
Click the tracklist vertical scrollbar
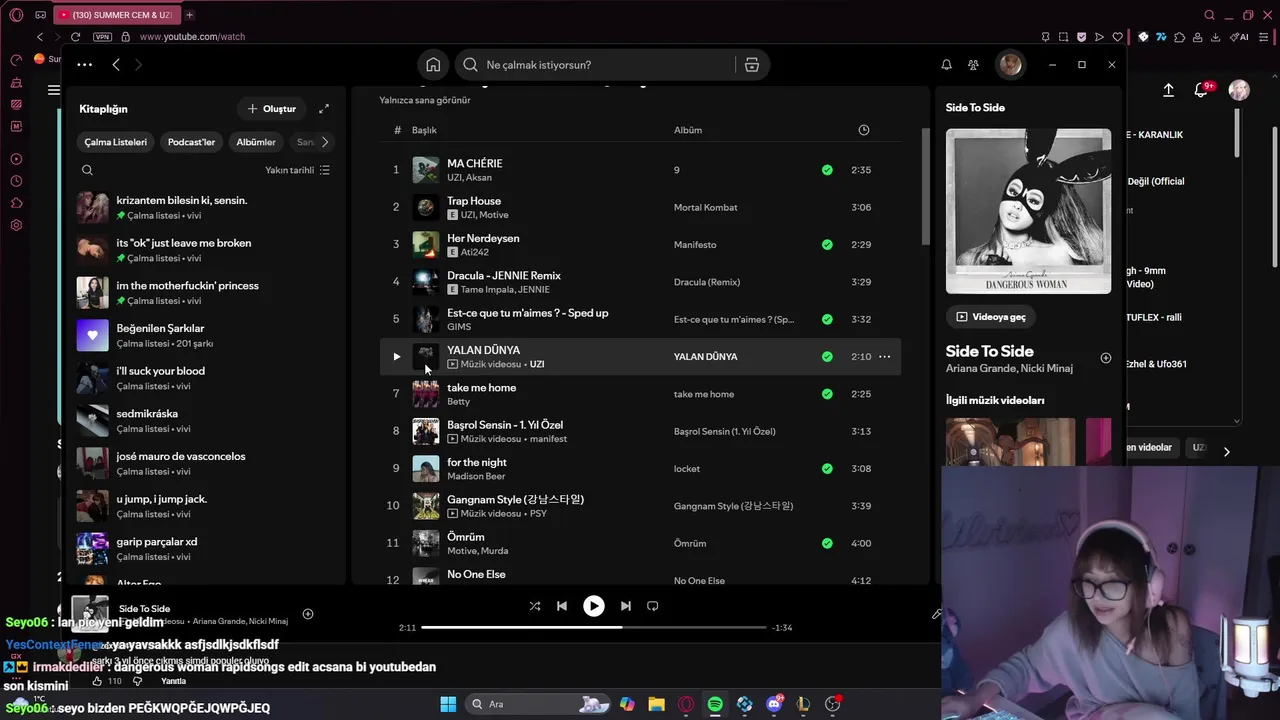(926, 186)
